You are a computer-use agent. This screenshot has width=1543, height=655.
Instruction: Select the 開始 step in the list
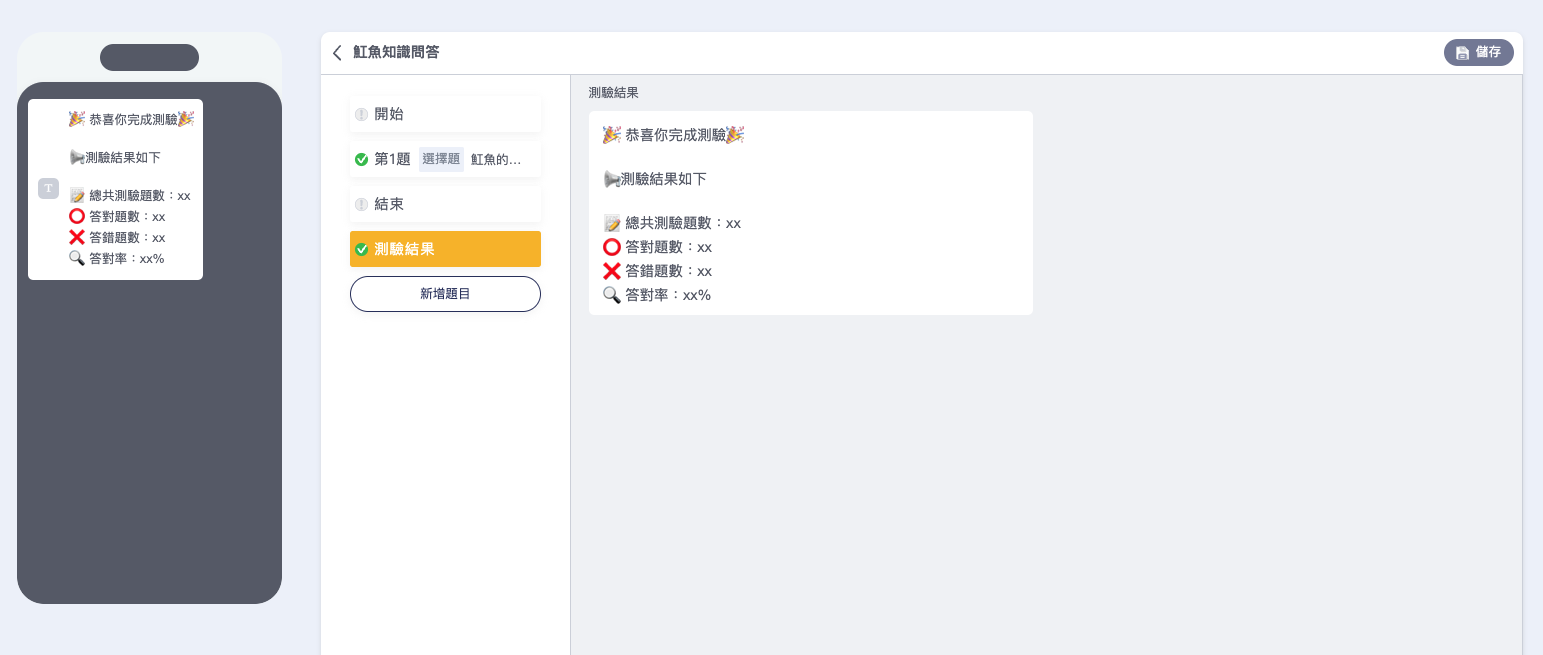445,114
